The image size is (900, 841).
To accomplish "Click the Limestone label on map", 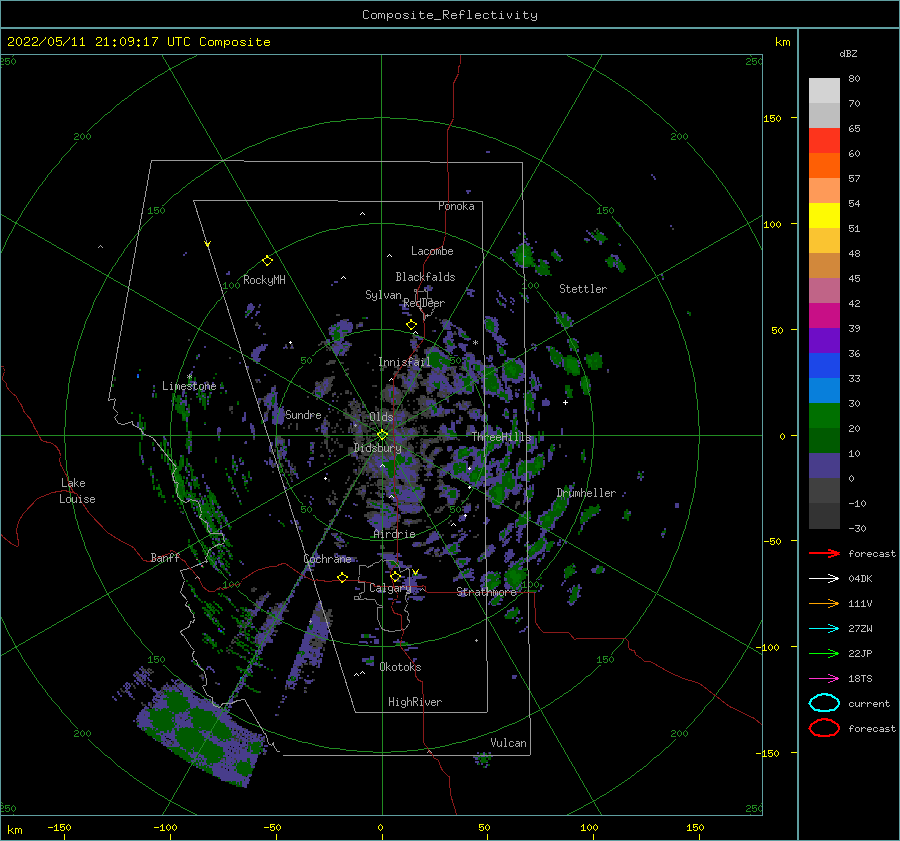I will (189, 386).
